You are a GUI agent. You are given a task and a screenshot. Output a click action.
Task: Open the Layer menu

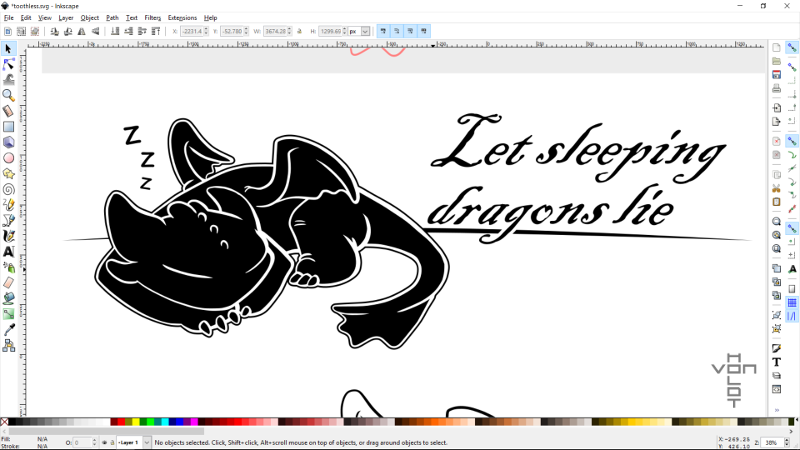pyautogui.click(x=66, y=18)
